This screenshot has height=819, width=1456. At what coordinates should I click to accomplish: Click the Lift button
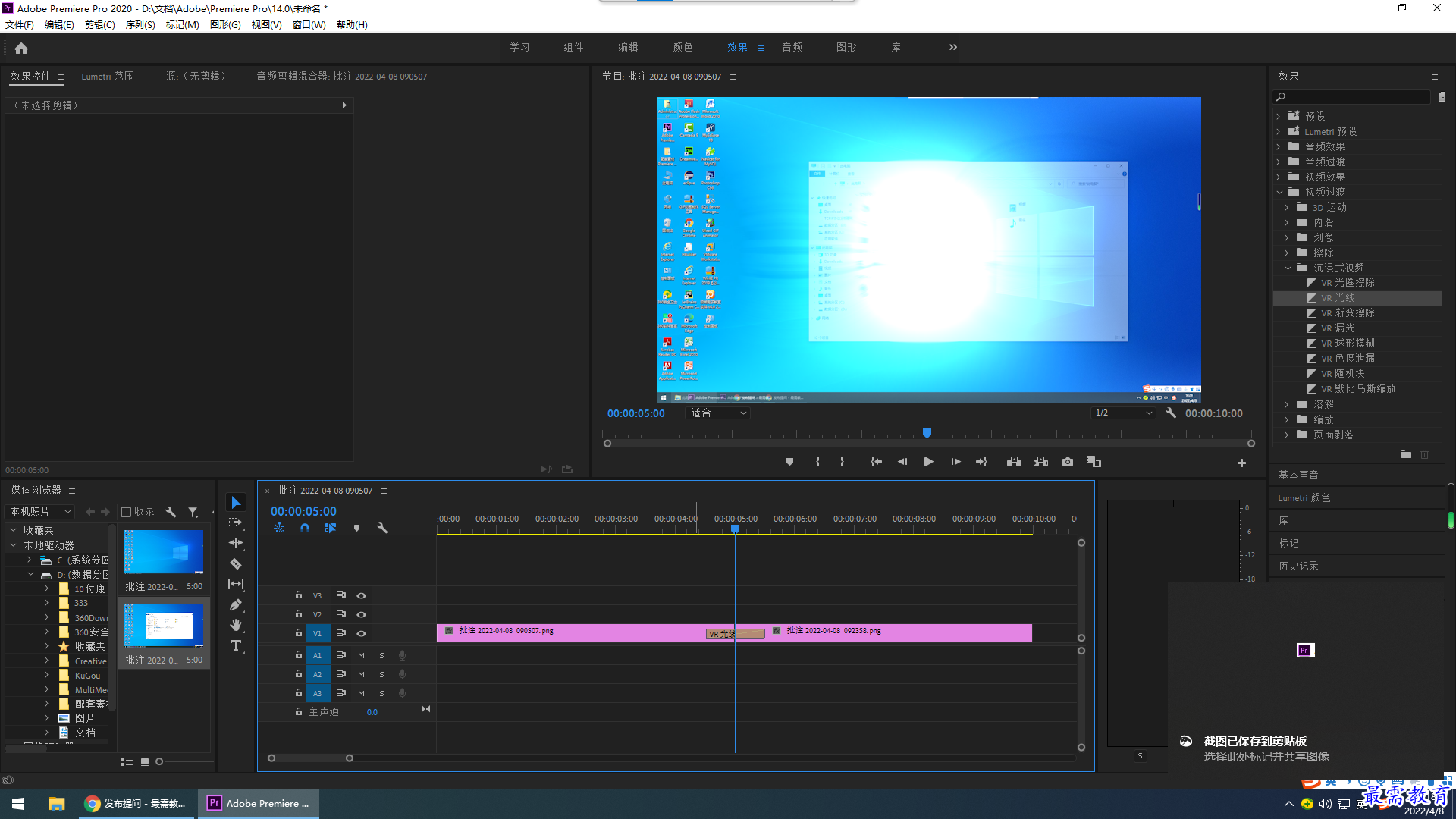(1014, 462)
